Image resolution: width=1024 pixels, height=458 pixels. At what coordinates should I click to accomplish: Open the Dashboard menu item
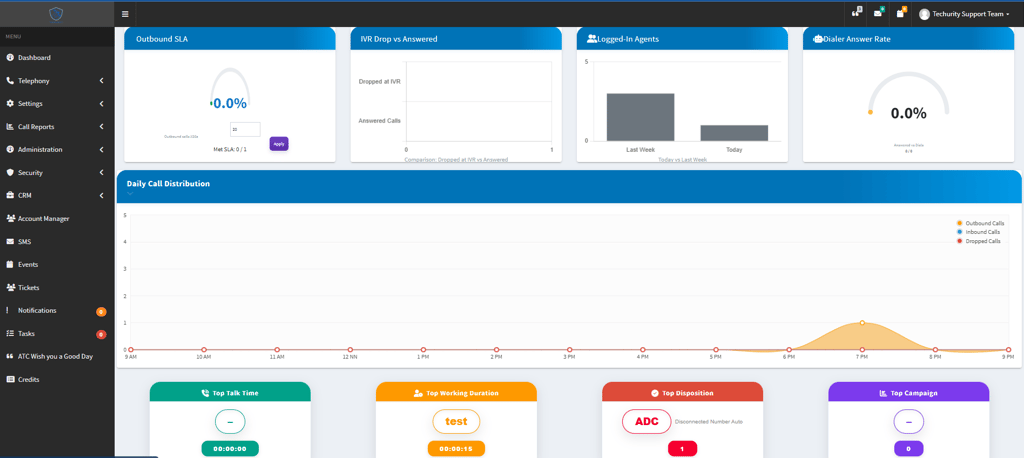[57, 57]
